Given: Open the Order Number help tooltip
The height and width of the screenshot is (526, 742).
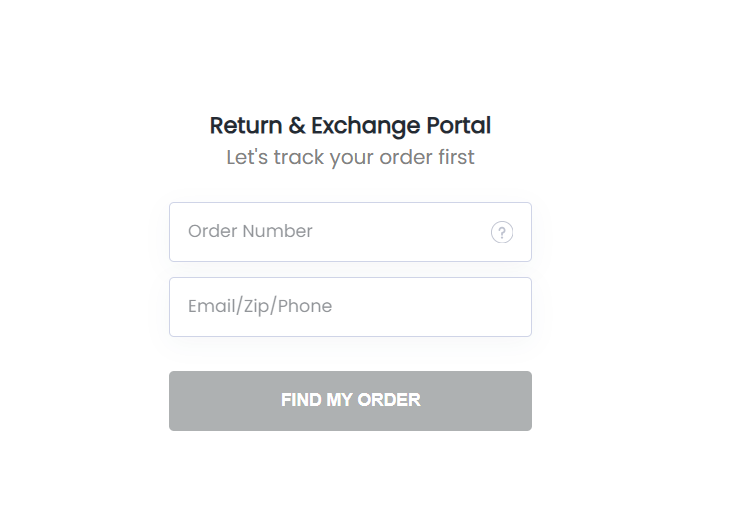Looking at the screenshot, I should point(501,233).
